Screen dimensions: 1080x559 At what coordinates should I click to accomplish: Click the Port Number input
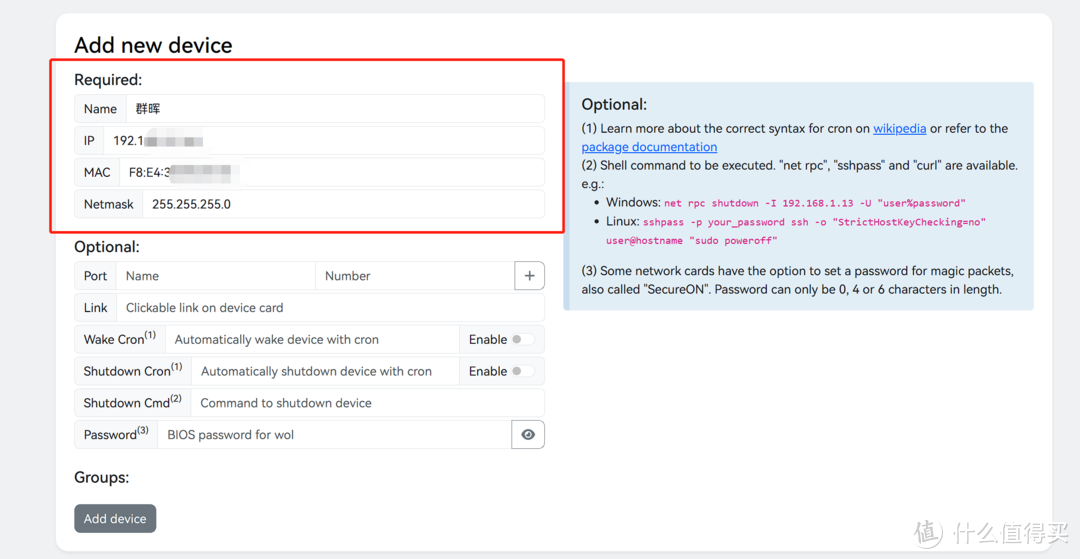pyautogui.click(x=415, y=275)
